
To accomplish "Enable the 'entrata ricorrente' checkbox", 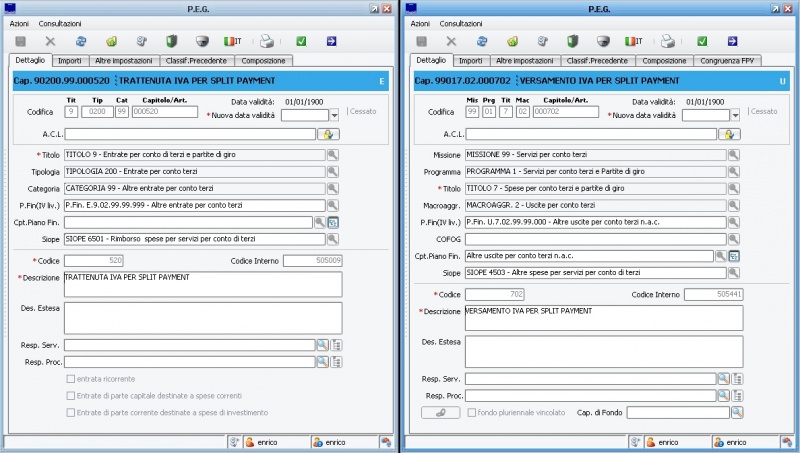I will click(70, 379).
